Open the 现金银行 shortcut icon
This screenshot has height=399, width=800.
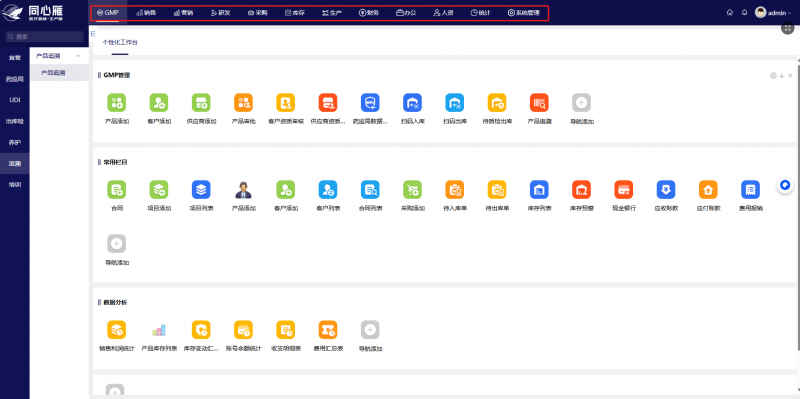623,189
